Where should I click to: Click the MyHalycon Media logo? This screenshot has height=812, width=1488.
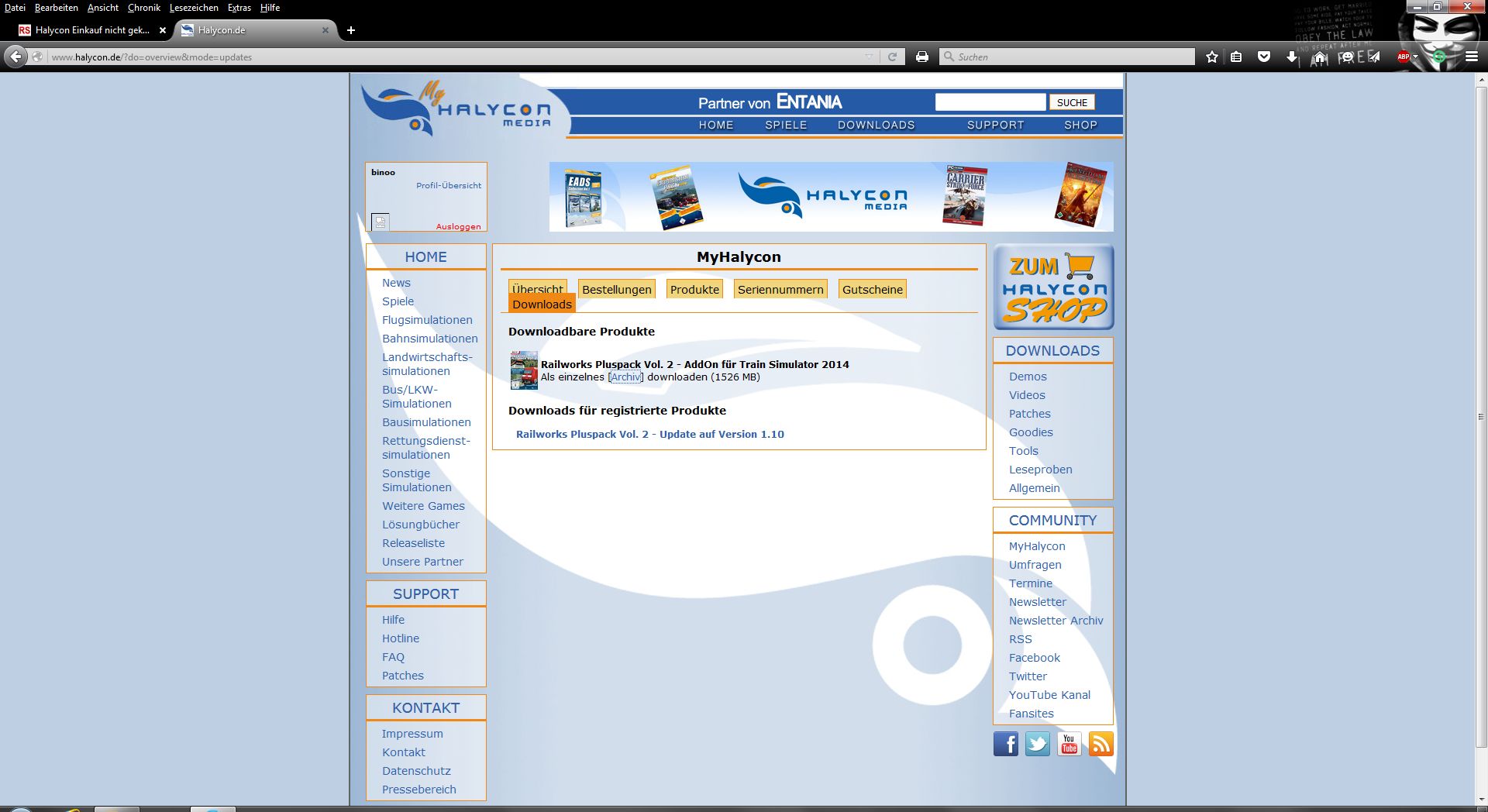pyautogui.click(x=457, y=109)
